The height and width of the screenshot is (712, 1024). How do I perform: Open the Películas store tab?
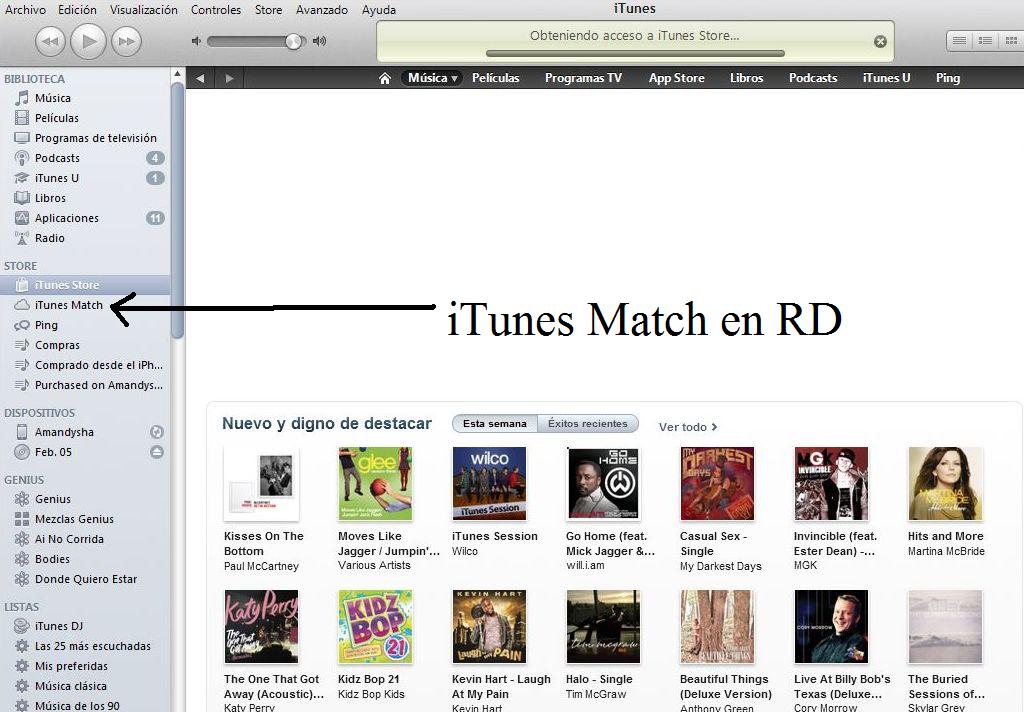tap(496, 78)
